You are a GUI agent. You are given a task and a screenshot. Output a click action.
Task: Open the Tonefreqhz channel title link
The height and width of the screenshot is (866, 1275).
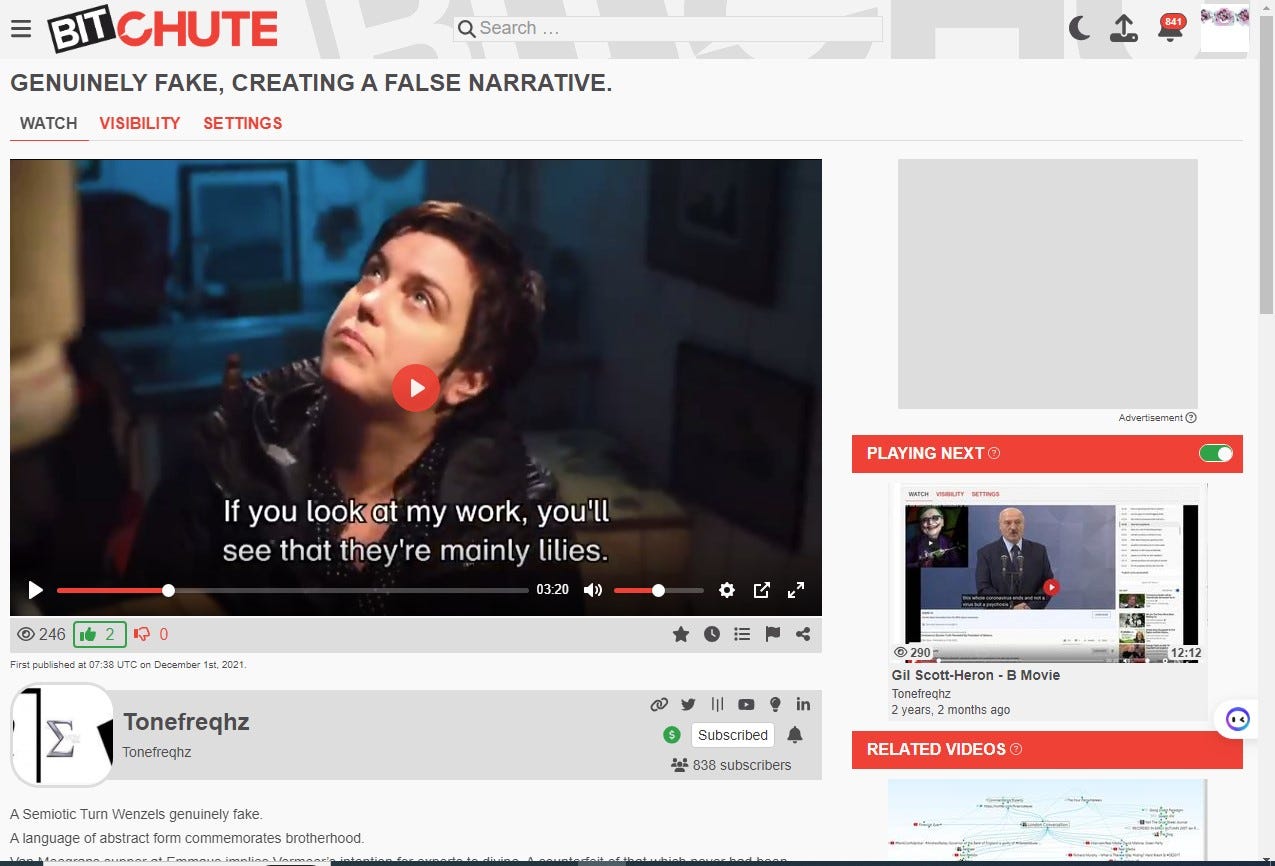coord(186,722)
